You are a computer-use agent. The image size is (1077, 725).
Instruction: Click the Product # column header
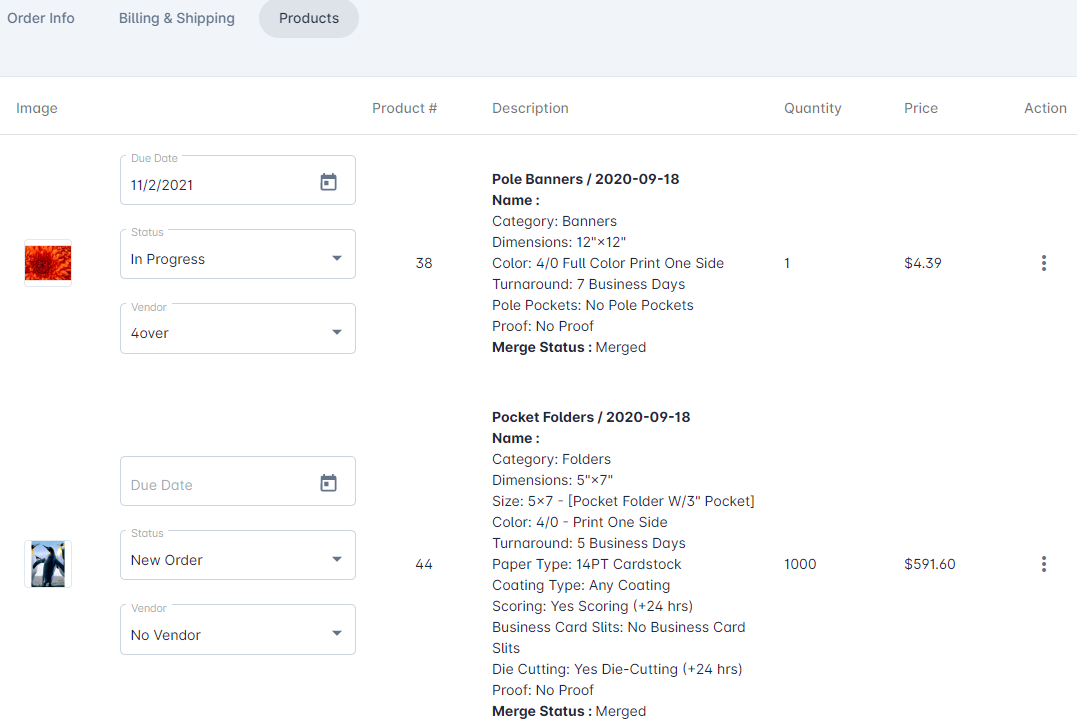point(405,108)
